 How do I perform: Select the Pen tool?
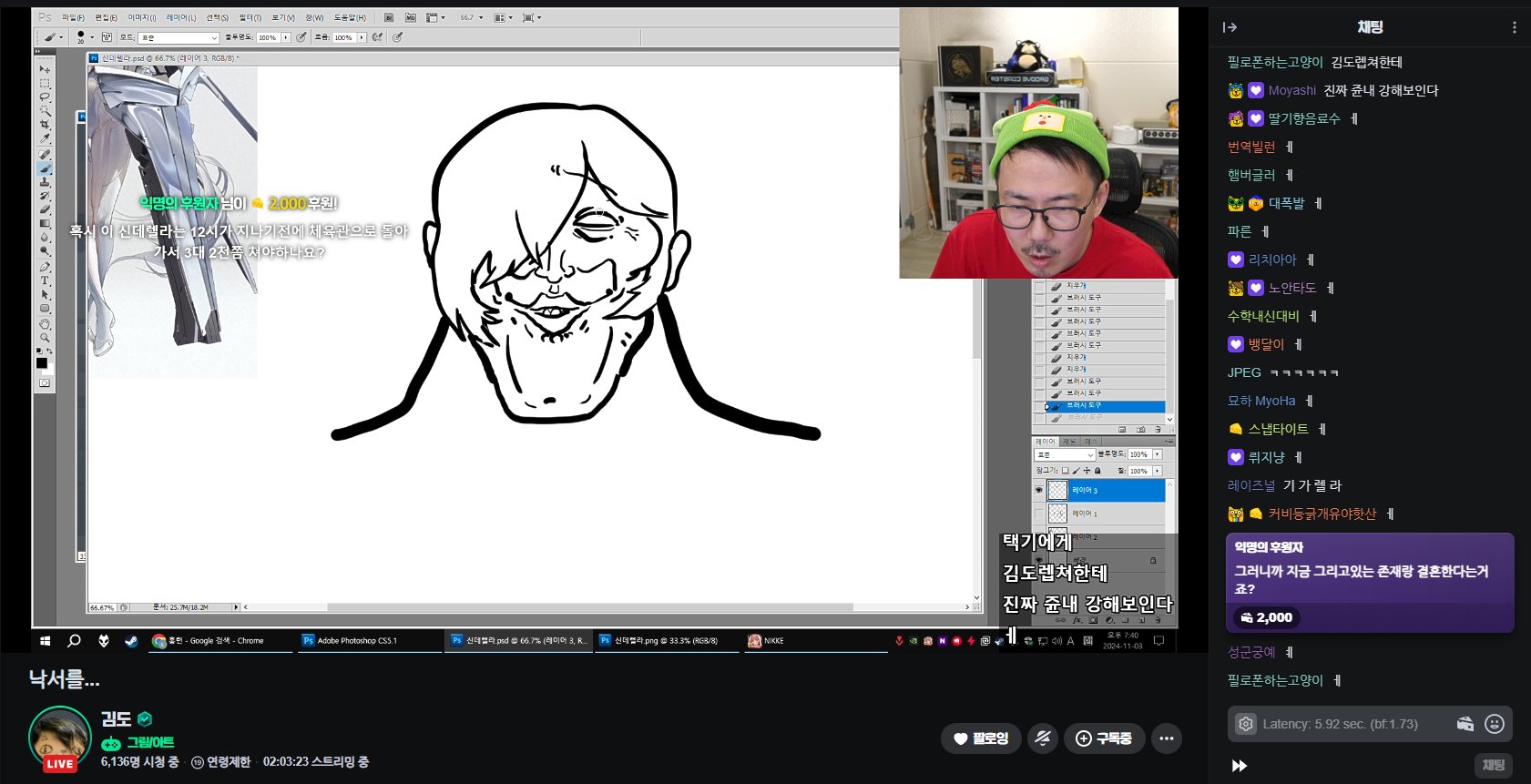[x=45, y=267]
